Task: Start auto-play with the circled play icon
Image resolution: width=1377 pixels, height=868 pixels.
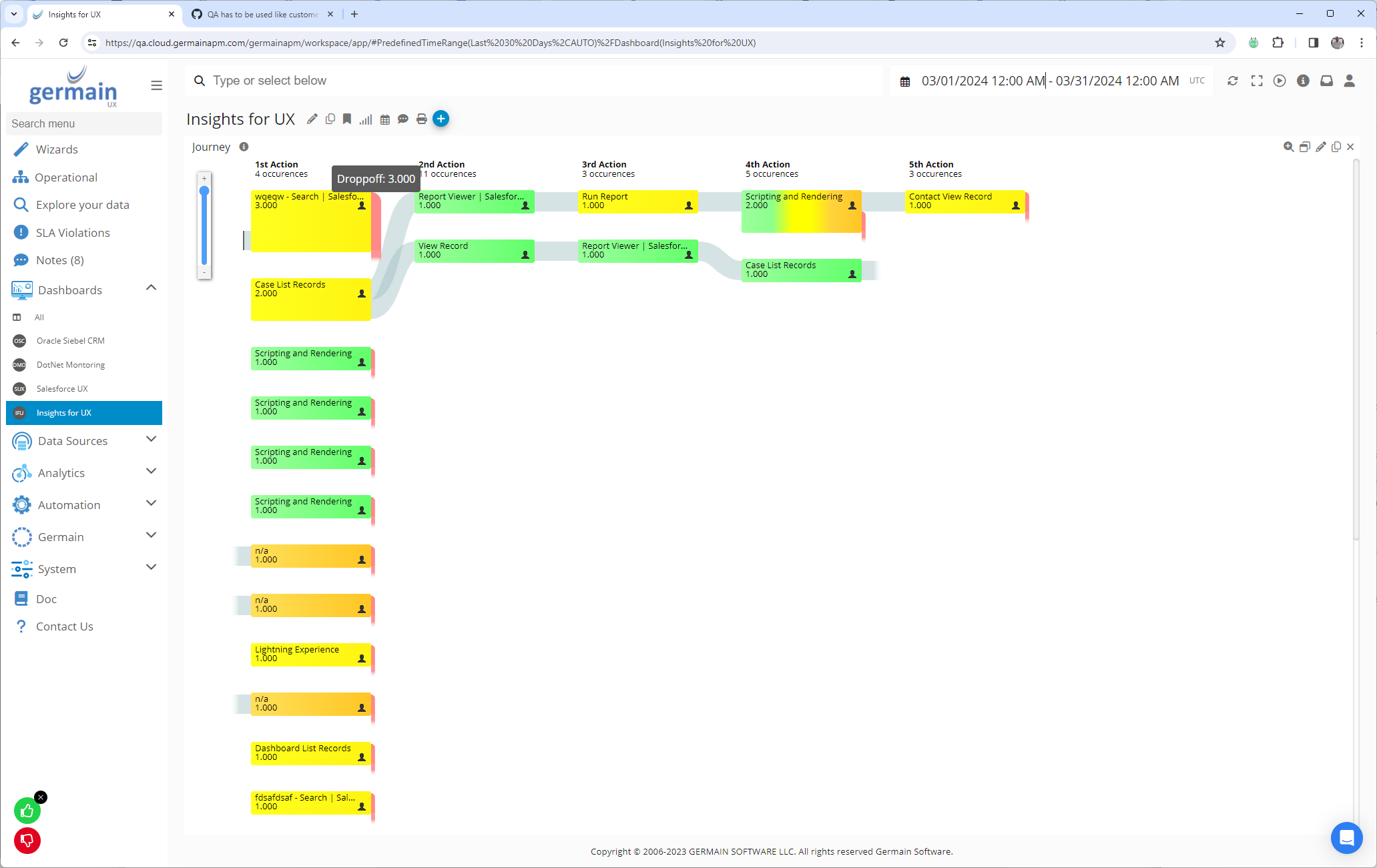Action: click(1280, 81)
